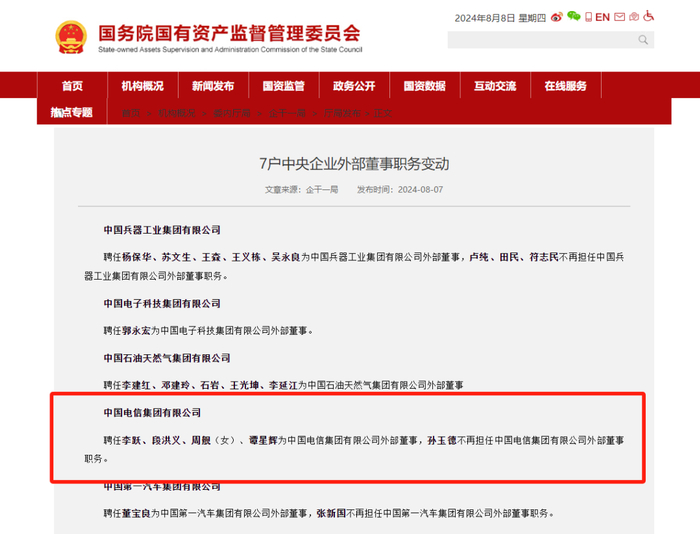
Task: Click the date text 2024年8月8日 星期四
Action: [x=500, y=18]
